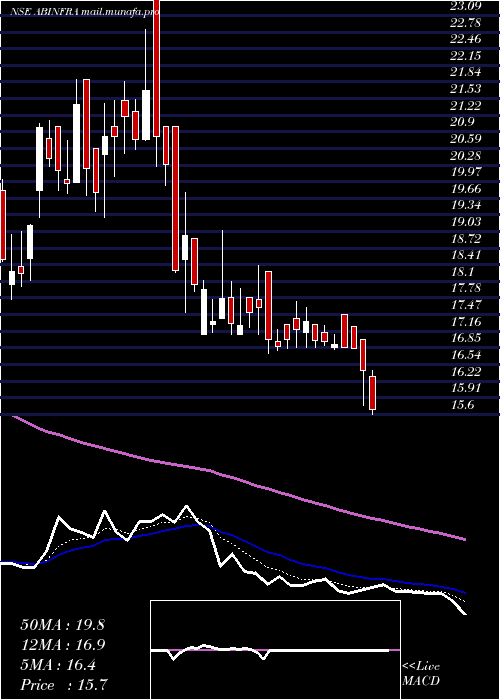This screenshot has height=700, width=500.
Task: Click the 50MA : 19.8 readout
Action: coord(62,625)
